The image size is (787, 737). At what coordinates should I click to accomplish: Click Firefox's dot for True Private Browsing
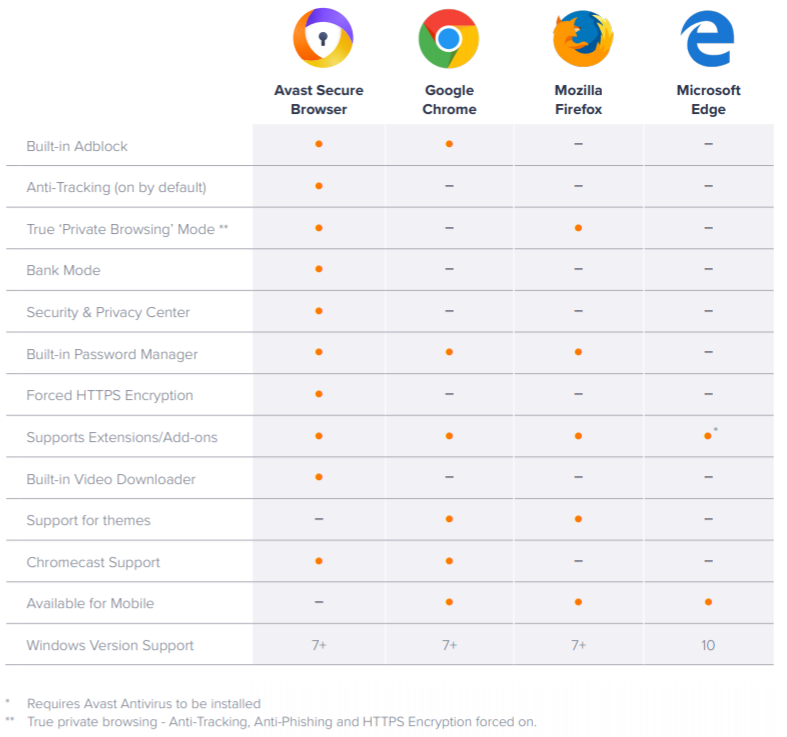click(579, 229)
